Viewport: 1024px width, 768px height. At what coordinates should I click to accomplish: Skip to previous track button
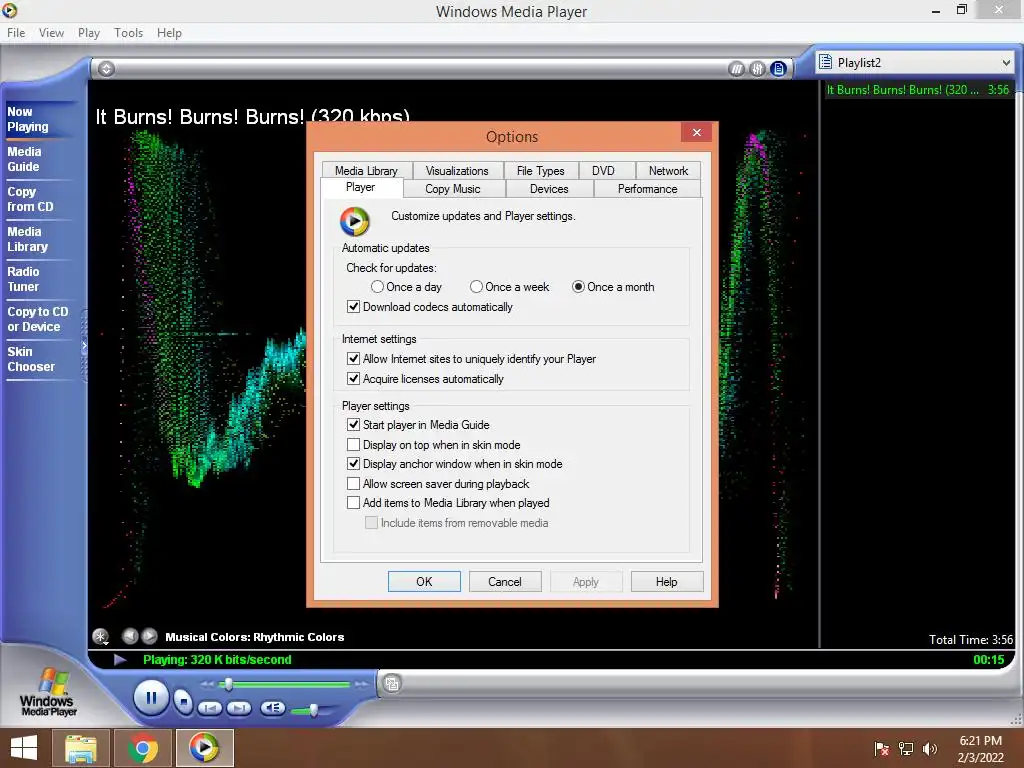tap(210, 708)
